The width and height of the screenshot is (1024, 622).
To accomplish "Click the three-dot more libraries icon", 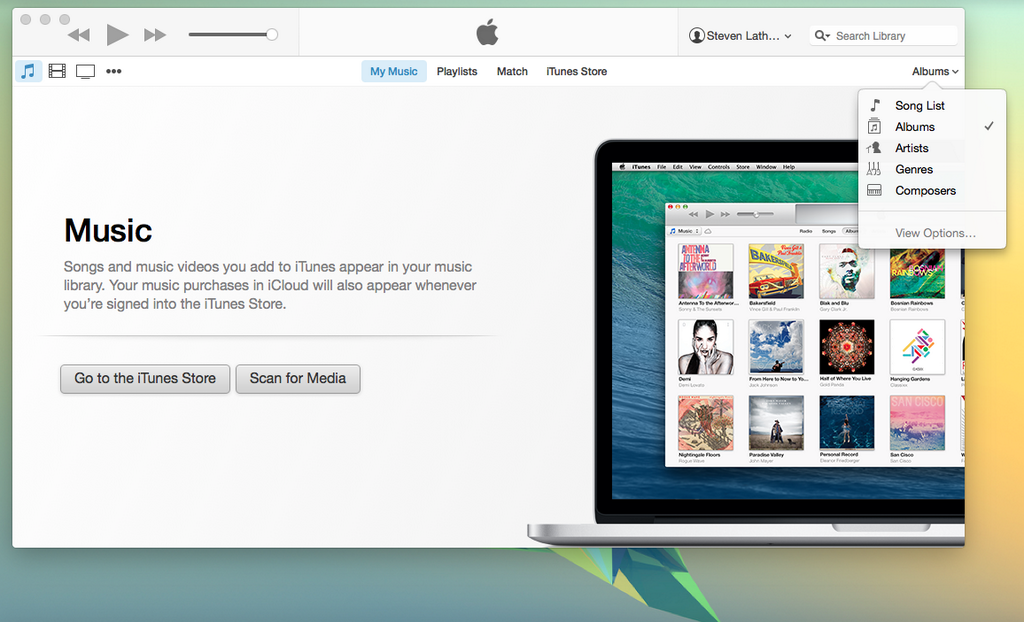I will click(114, 71).
